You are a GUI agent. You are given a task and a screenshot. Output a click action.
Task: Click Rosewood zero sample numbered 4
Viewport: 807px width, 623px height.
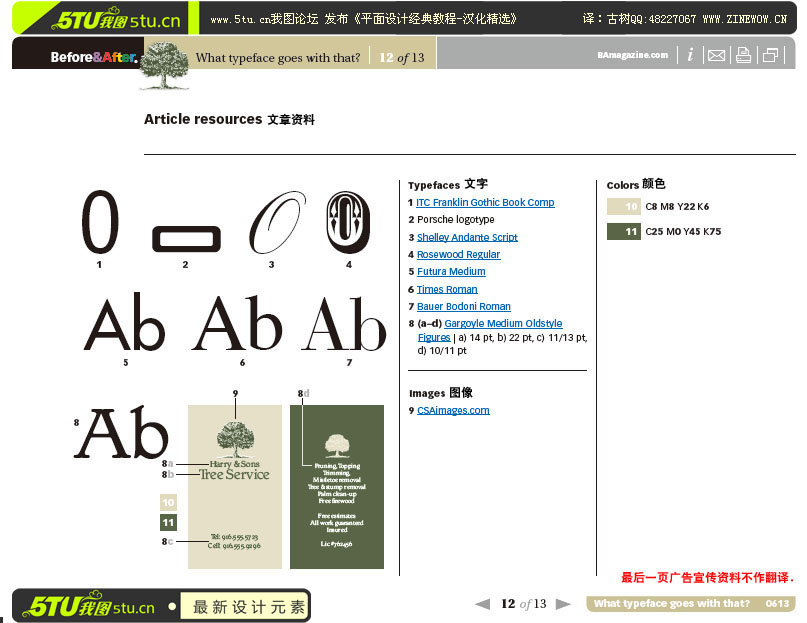coord(348,222)
